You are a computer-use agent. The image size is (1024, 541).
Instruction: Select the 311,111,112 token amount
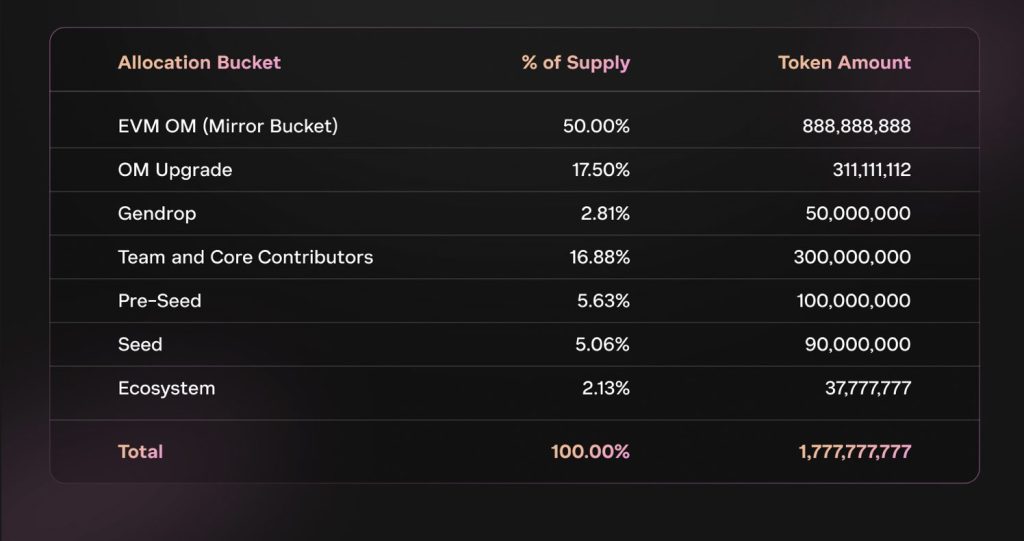(871, 171)
